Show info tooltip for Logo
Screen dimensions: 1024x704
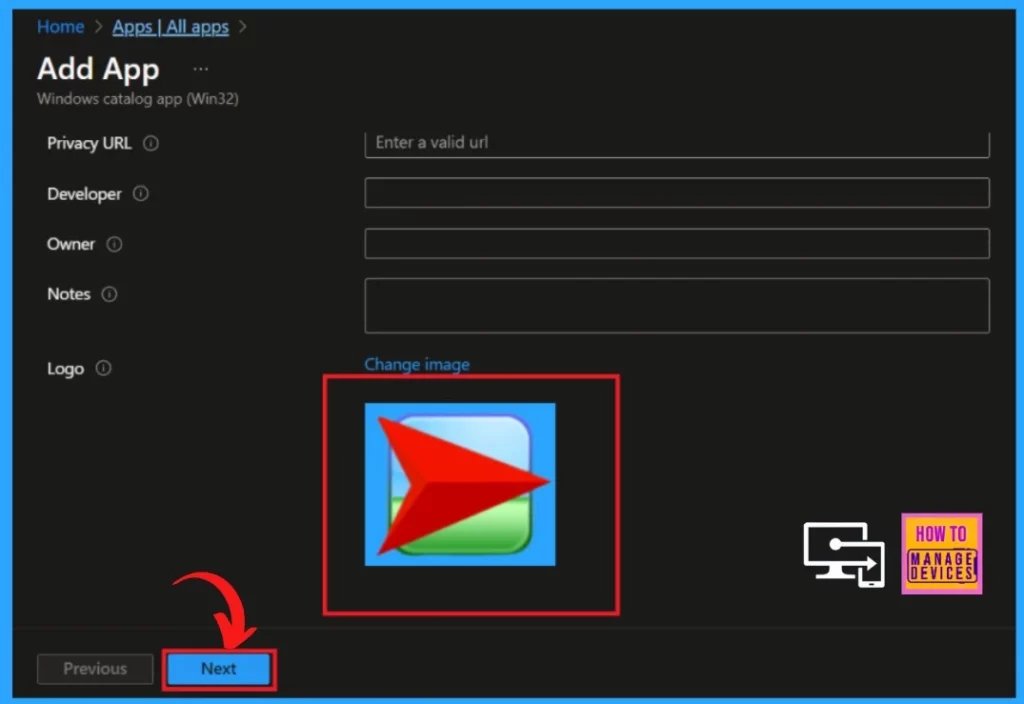pyautogui.click(x=103, y=368)
